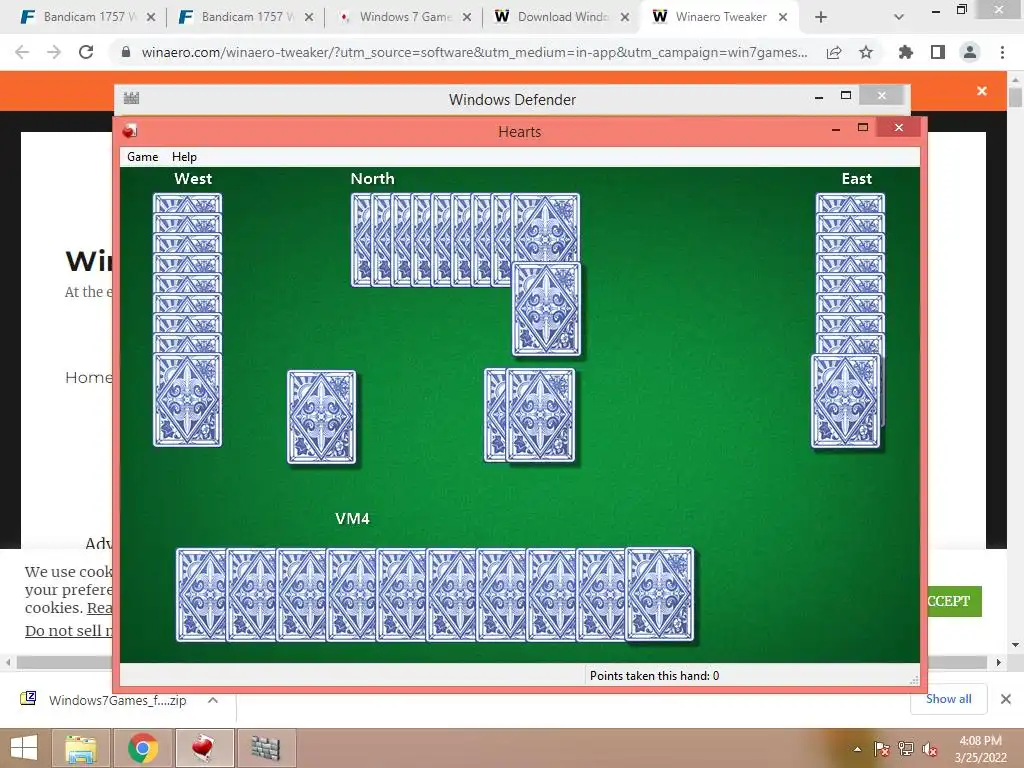Reload the winaero page

coord(86,52)
